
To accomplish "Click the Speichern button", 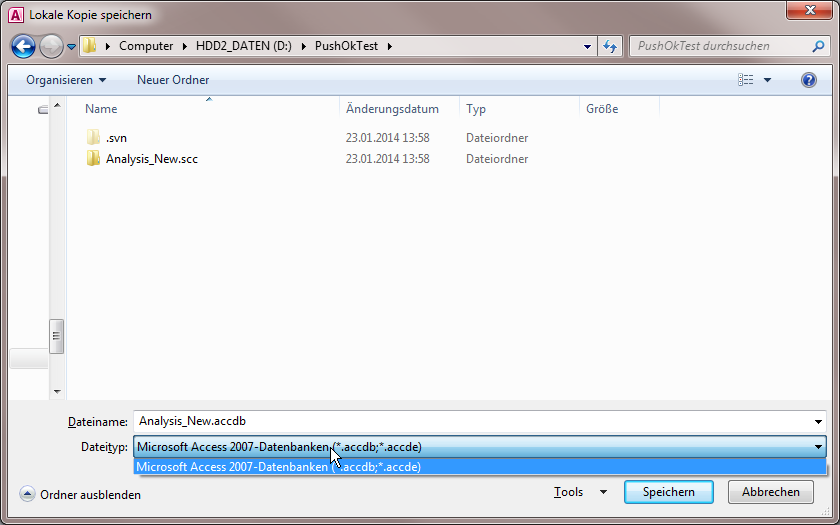I will [668, 492].
